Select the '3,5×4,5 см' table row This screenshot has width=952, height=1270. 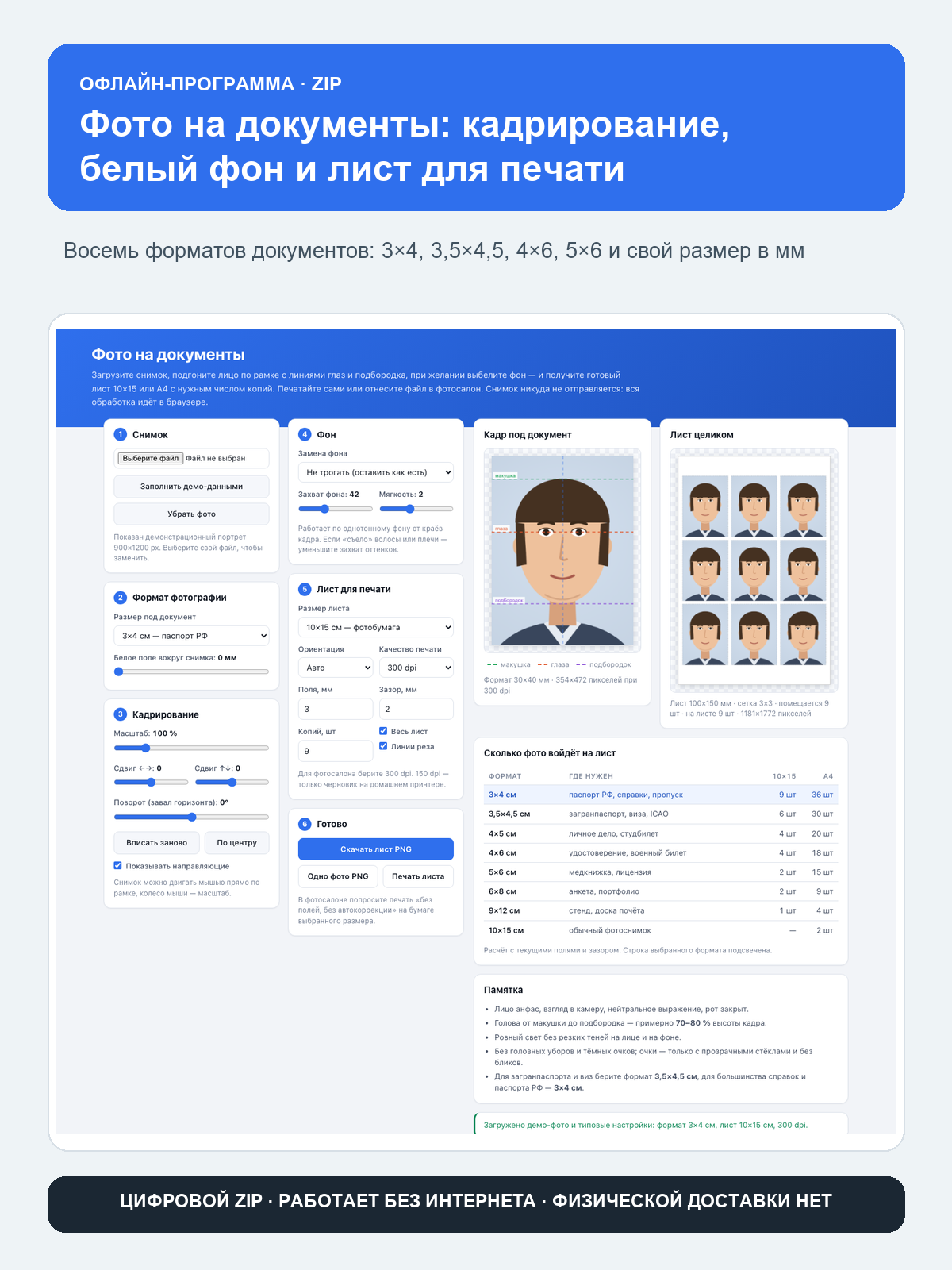pyautogui.click(x=661, y=814)
